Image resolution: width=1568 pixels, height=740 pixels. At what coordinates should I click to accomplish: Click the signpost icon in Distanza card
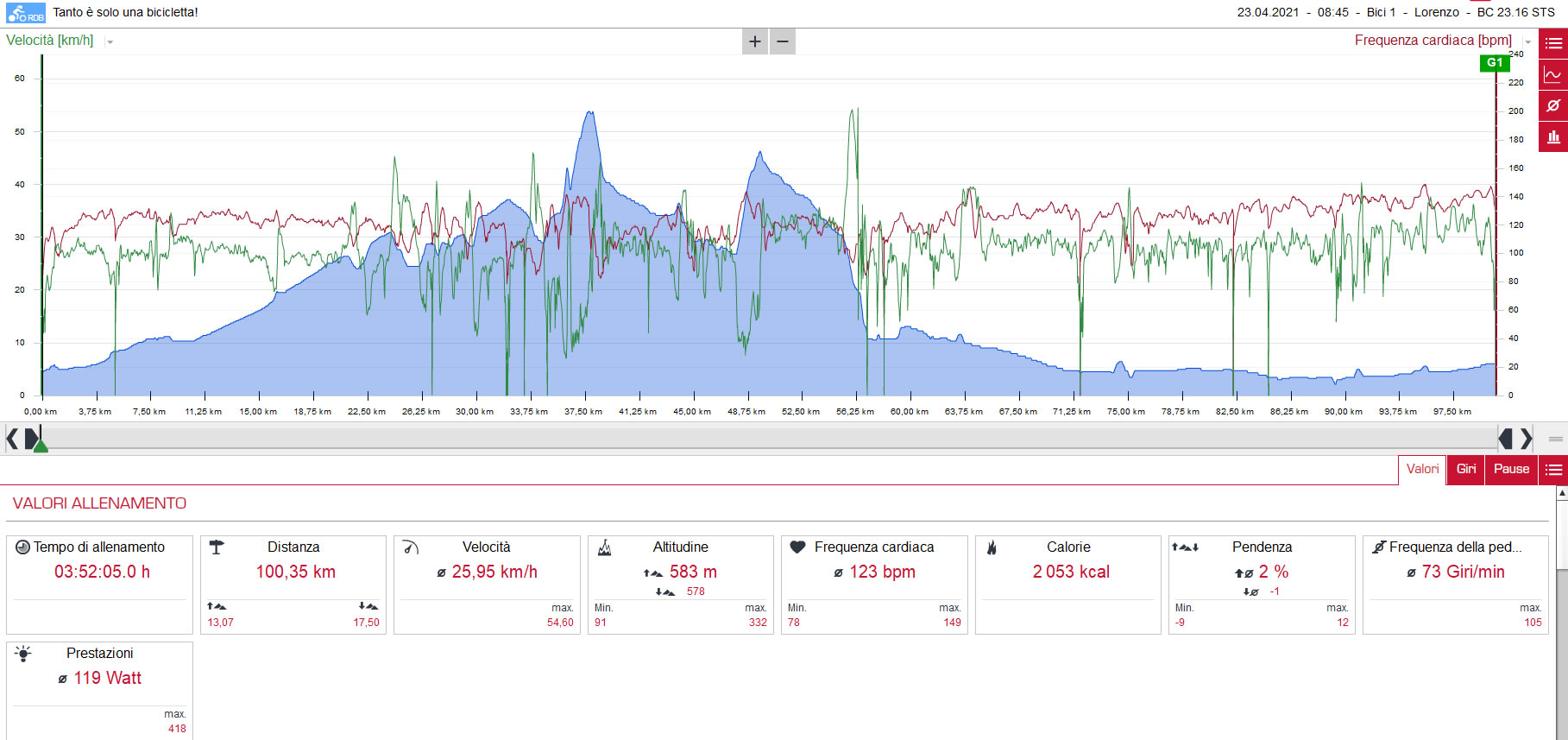coord(217,547)
